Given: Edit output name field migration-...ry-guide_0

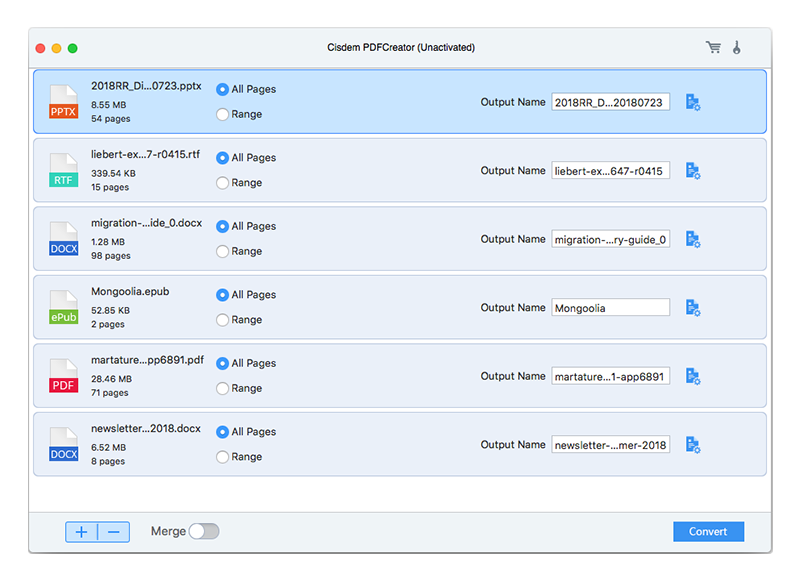Looking at the screenshot, I should click(611, 239).
